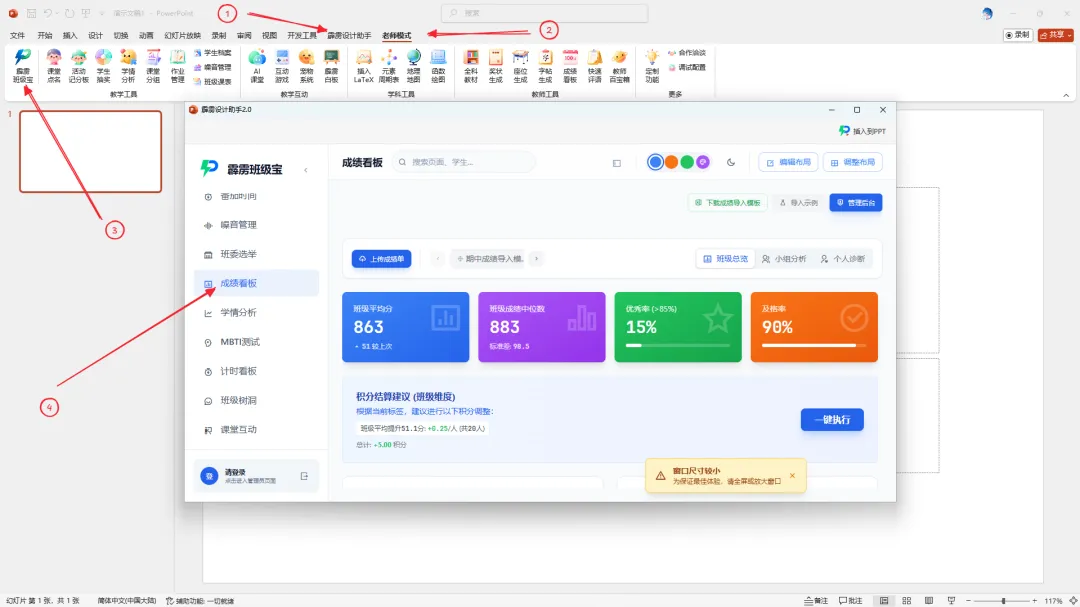Click the 一键执行 button
This screenshot has height=607, width=1080.
point(832,420)
